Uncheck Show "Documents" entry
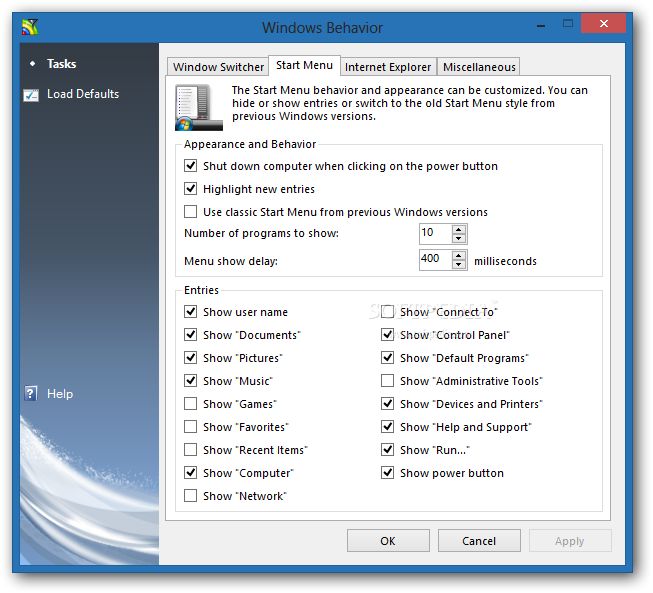The image size is (653, 593). click(x=191, y=334)
